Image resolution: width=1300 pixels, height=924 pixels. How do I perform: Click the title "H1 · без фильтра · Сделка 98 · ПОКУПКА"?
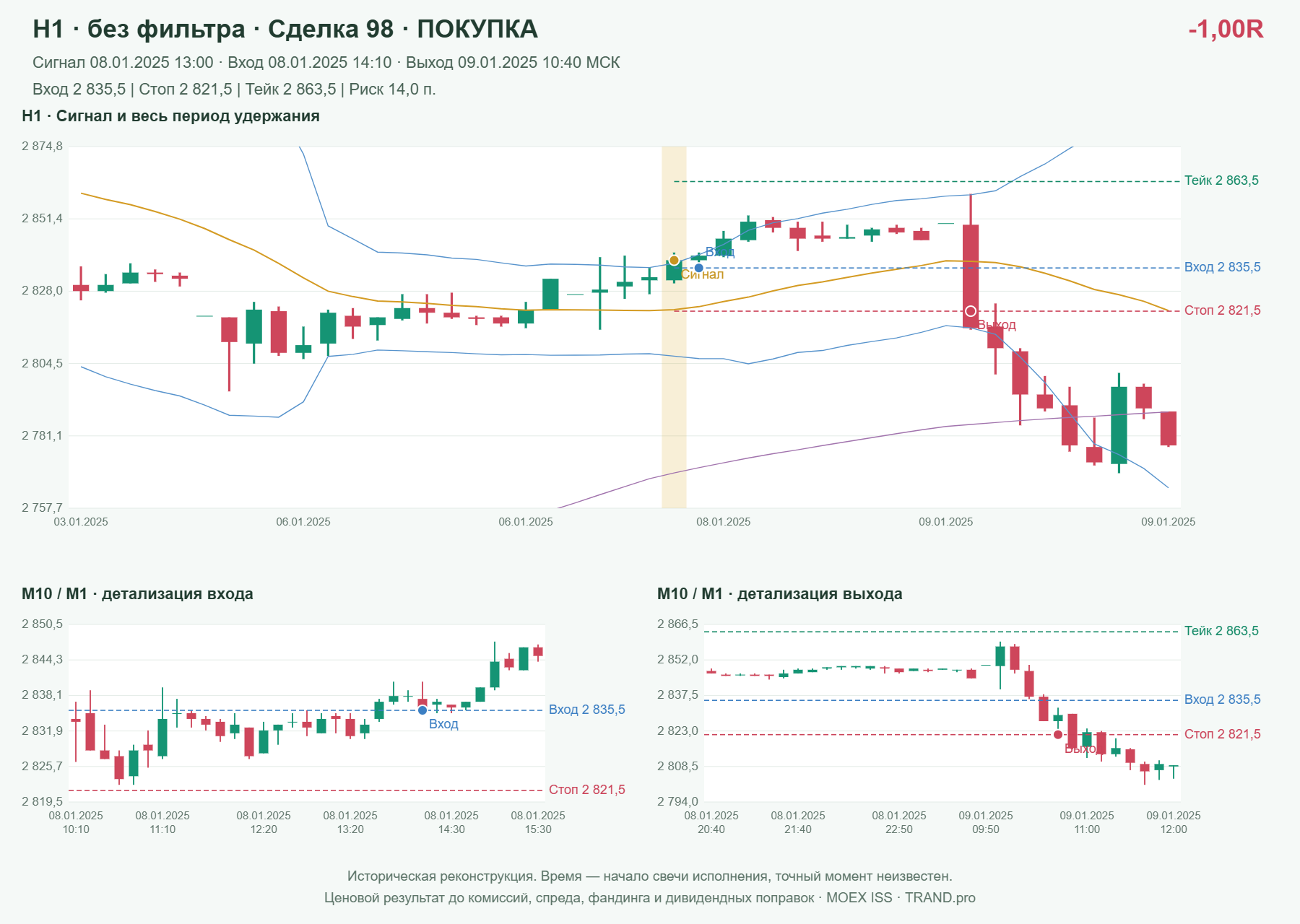(285, 29)
